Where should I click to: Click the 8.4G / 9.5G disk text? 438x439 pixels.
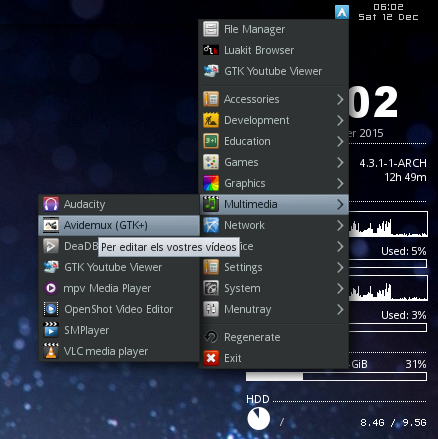coord(393,423)
